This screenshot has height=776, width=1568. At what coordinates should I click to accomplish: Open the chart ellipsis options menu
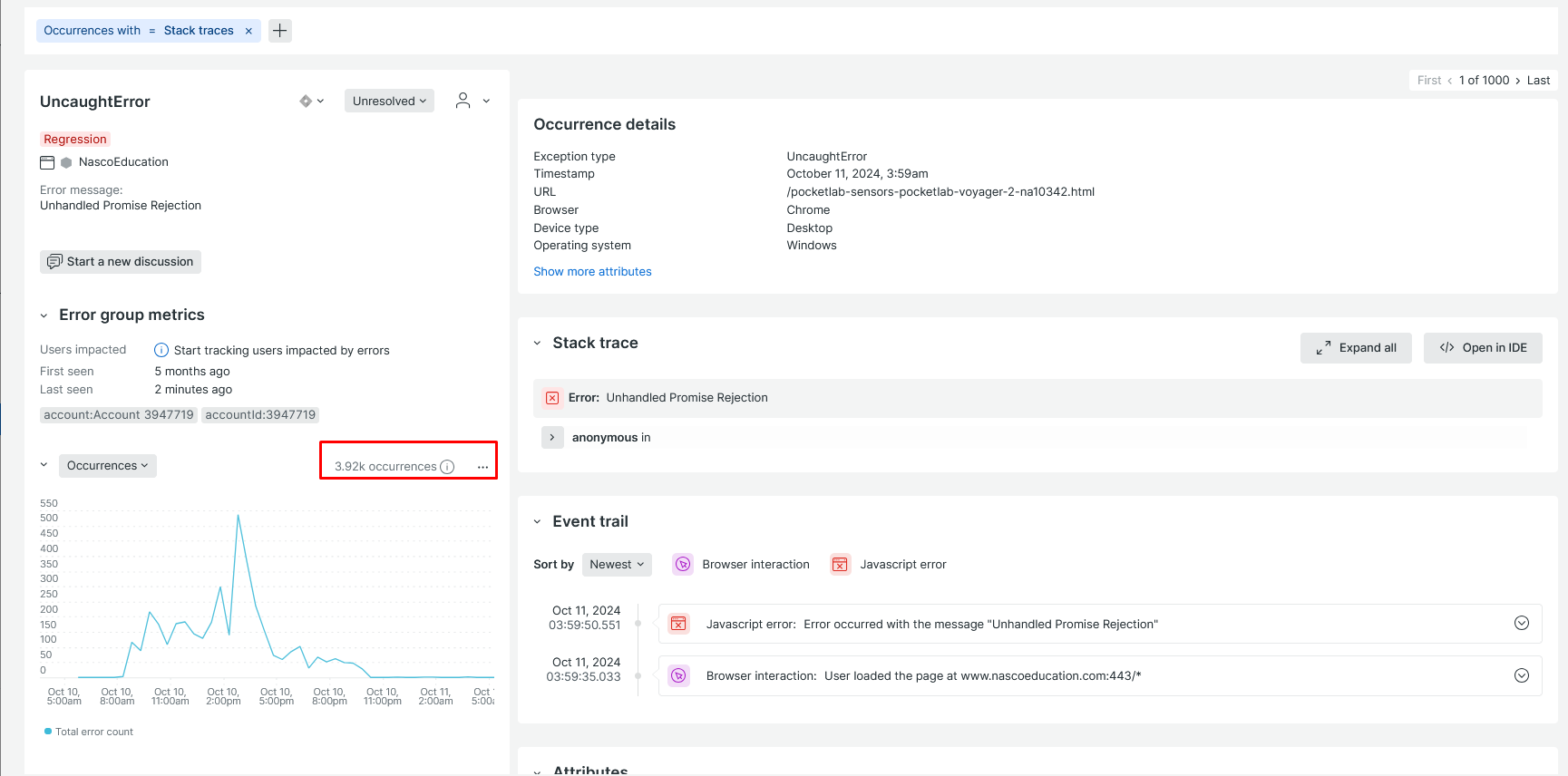482,467
